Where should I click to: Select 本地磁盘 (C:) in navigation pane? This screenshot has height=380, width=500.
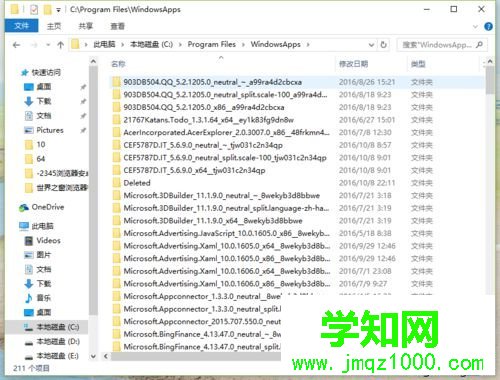pos(58,327)
